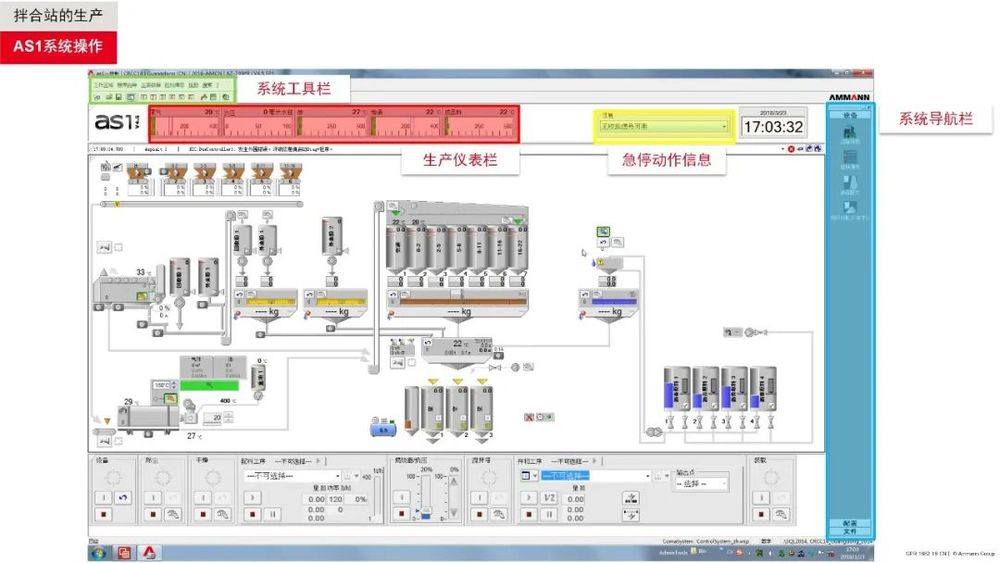Click the green burner status bar
1000x563 pixels.
pyautogui.click(x=209, y=386)
